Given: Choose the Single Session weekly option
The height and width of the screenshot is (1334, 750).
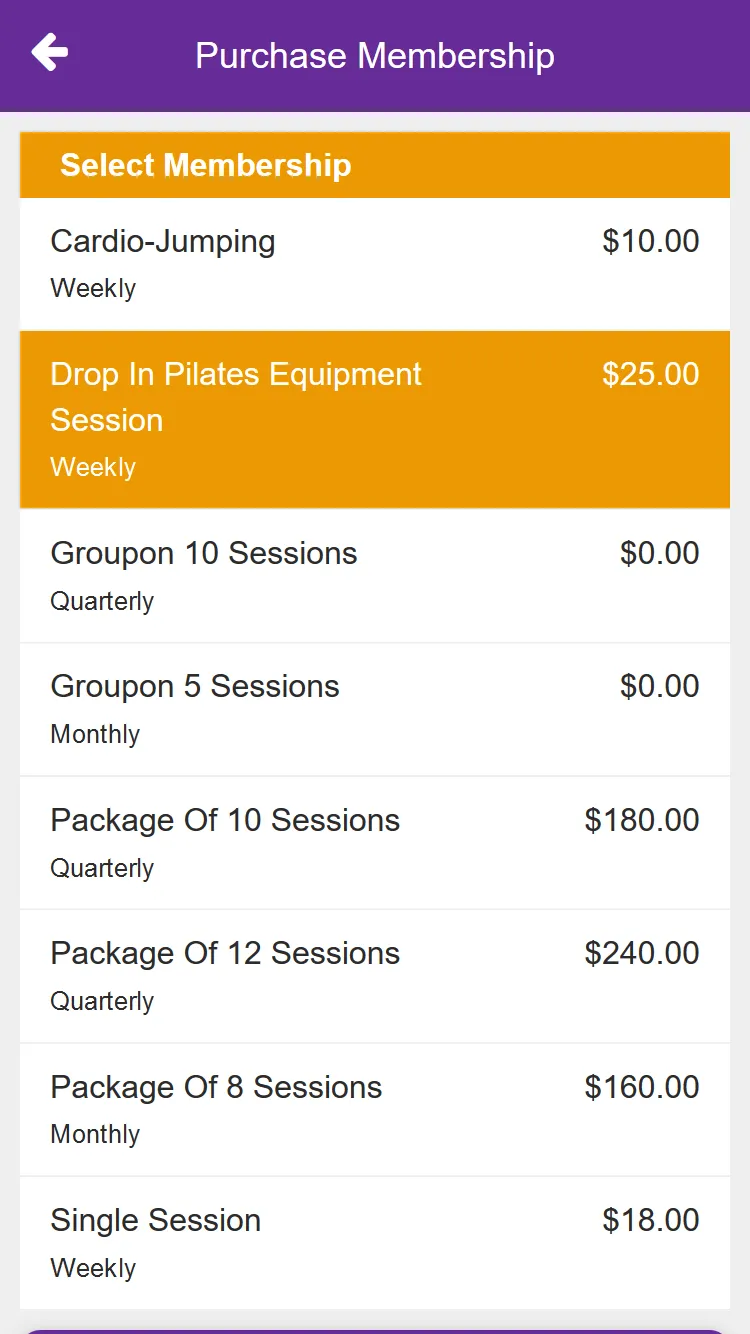Looking at the screenshot, I should (x=375, y=1243).
